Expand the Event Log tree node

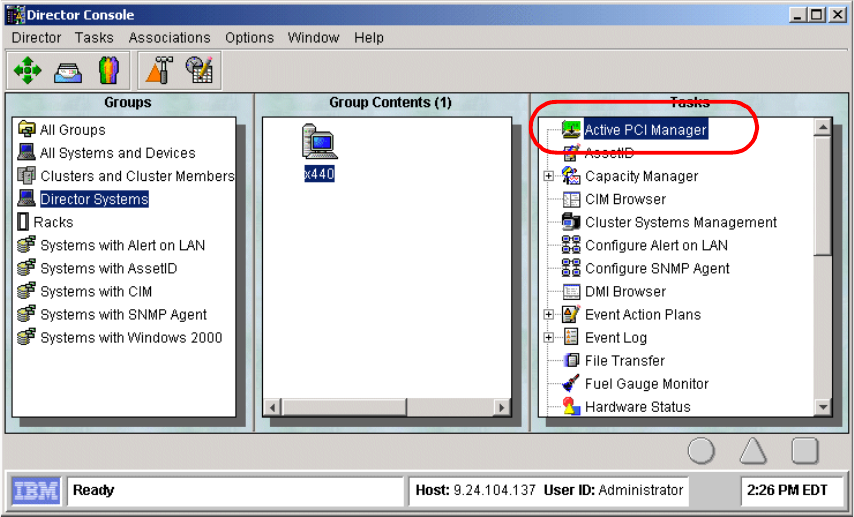(548, 338)
